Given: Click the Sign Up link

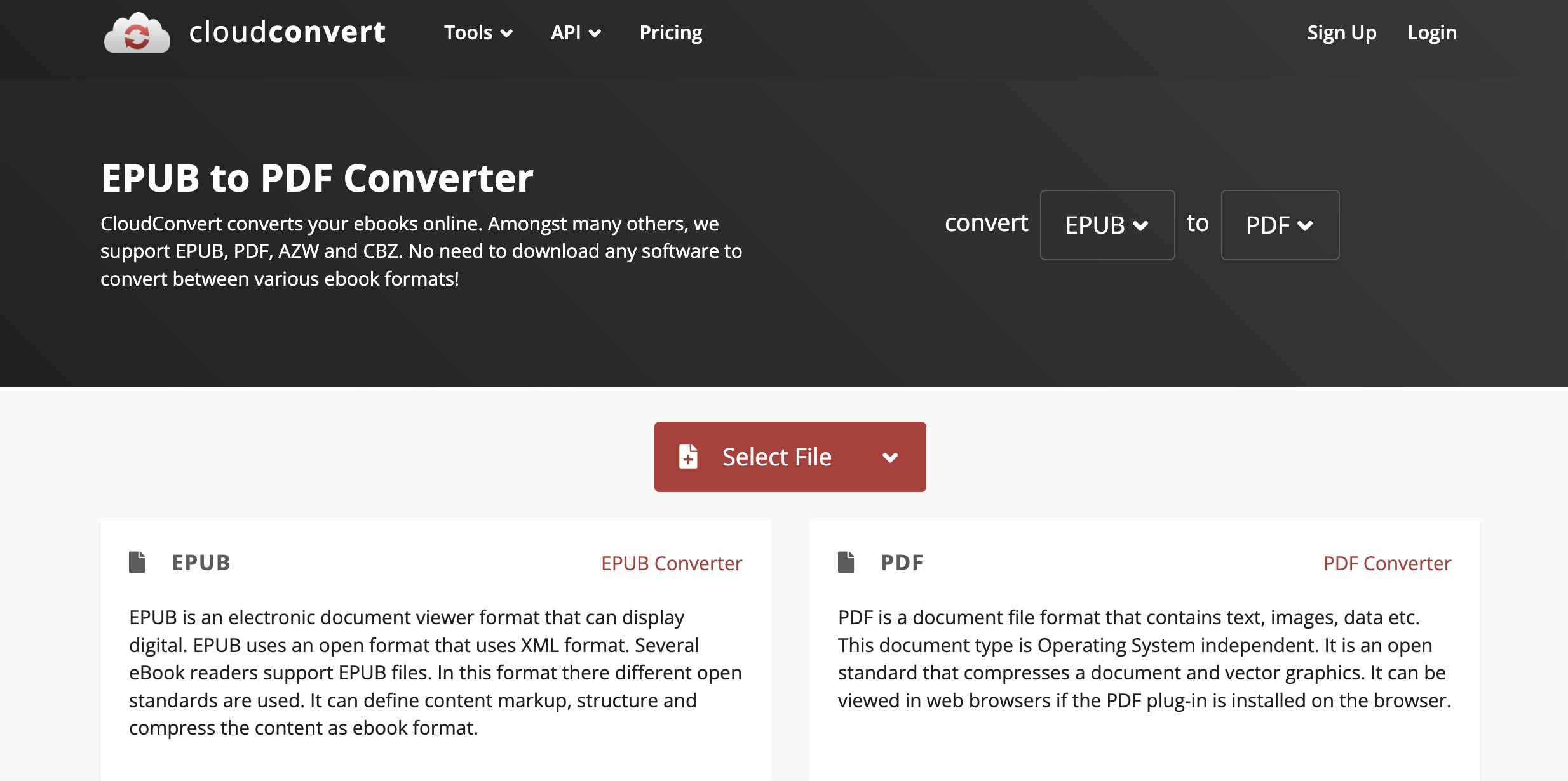Looking at the screenshot, I should point(1341,32).
